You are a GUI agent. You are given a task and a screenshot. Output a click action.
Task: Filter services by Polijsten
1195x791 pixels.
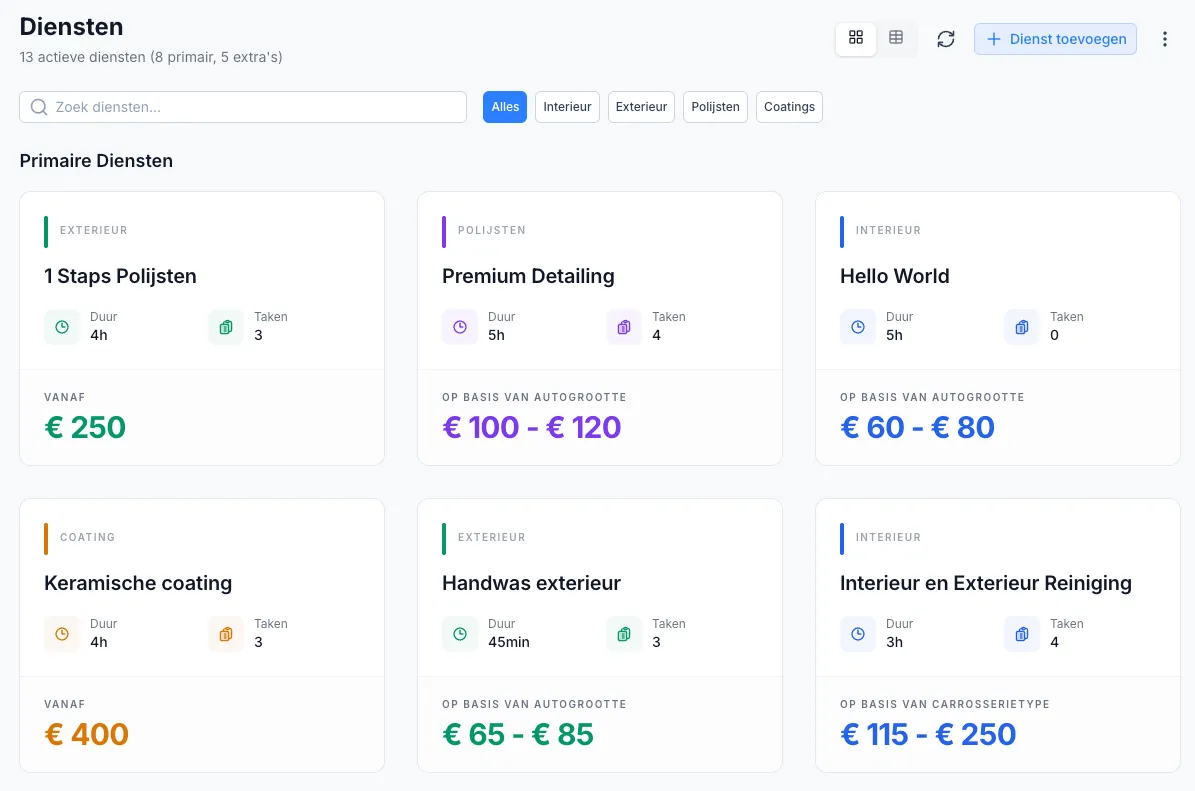pos(715,107)
